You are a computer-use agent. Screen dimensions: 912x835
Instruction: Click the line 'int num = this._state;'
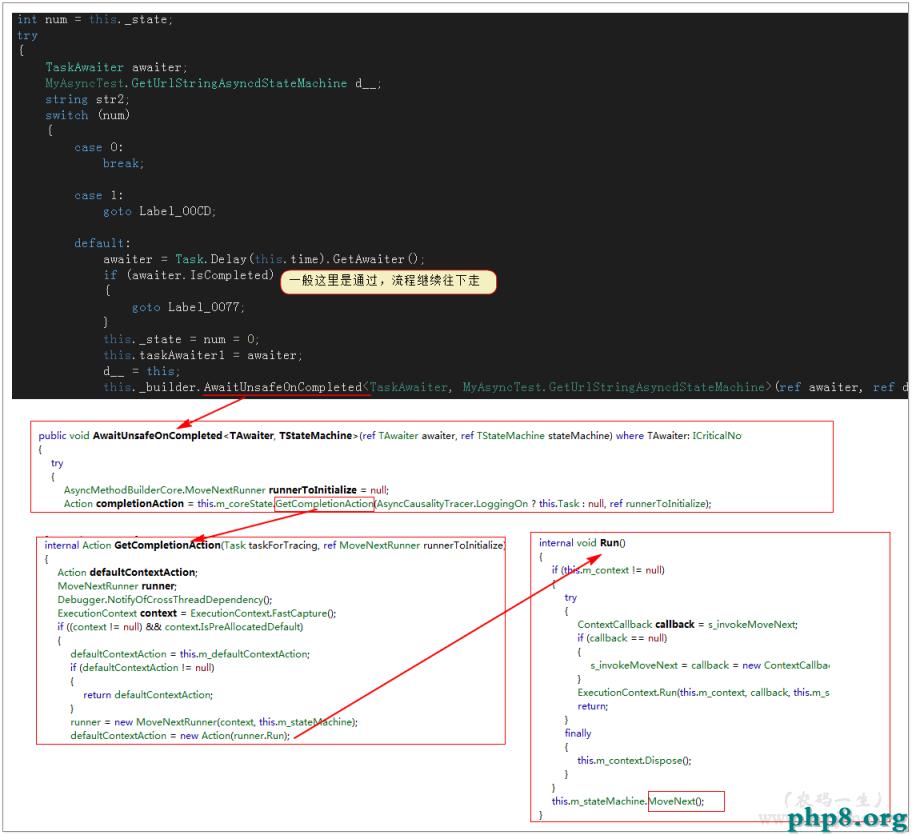click(95, 19)
